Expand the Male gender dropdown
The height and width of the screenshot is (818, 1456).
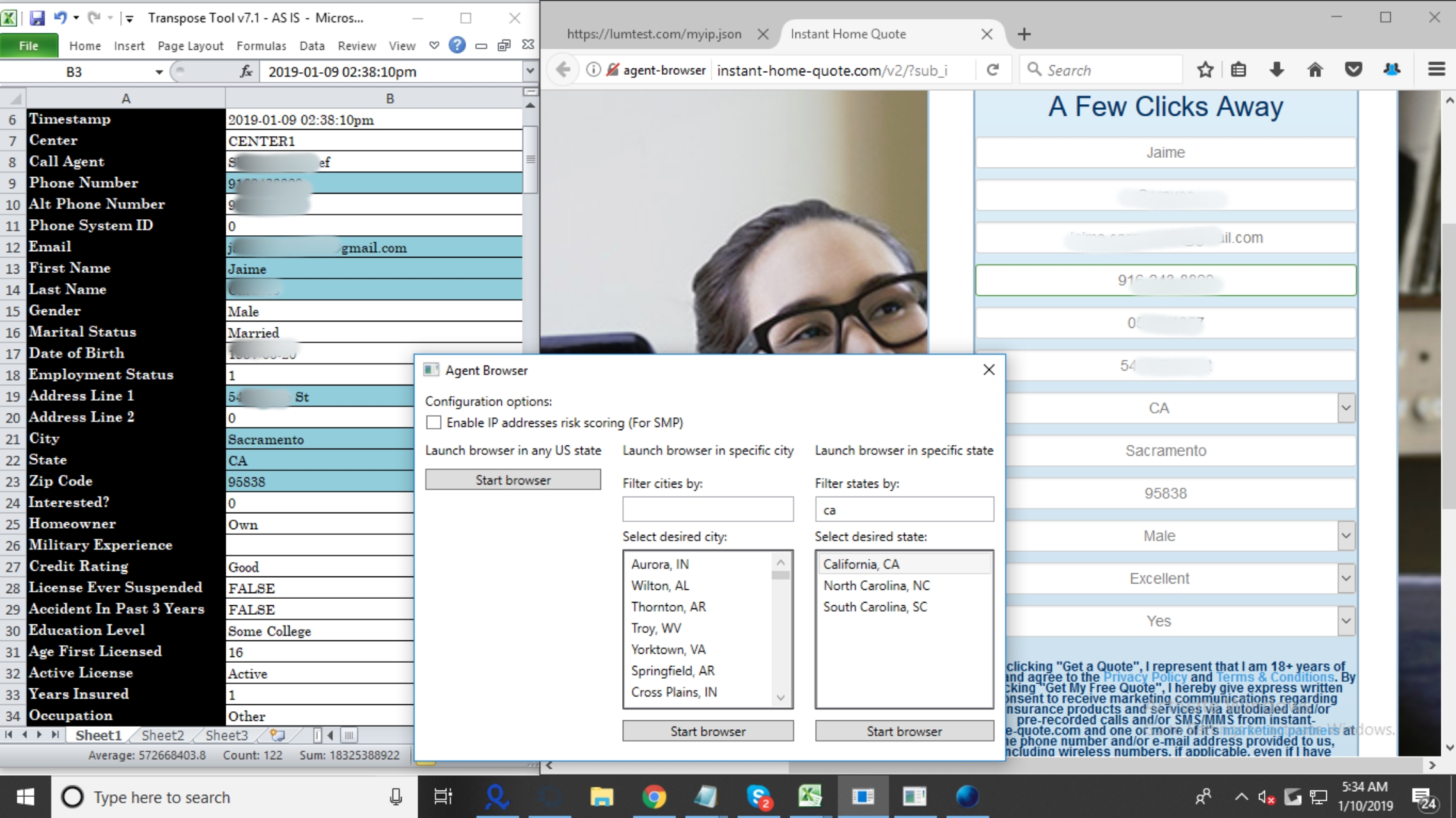pyautogui.click(x=1345, y=536)
